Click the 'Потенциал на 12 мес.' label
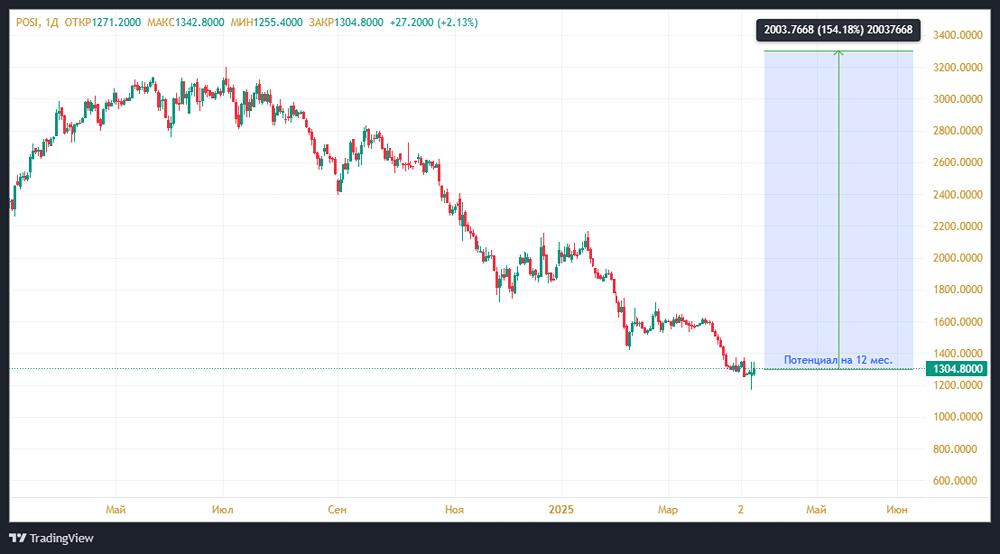 [x=838, y=359]
